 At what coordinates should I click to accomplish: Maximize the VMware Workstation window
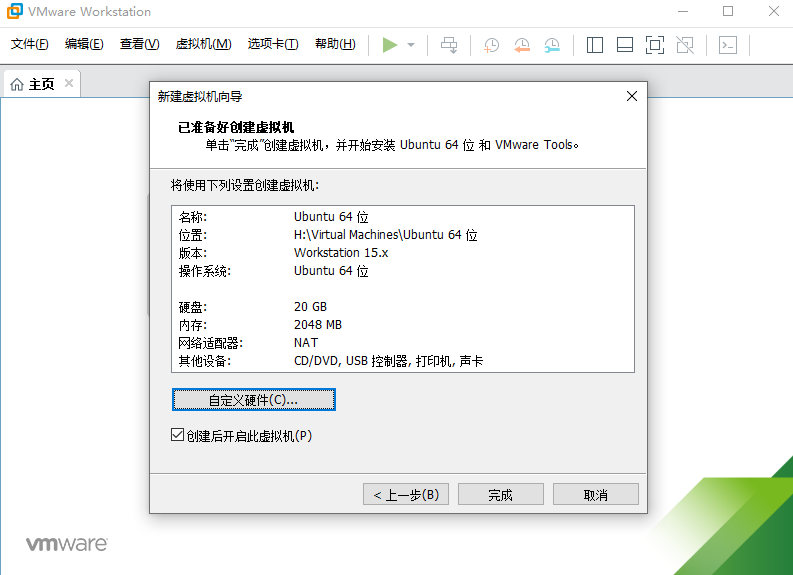tap(728, 11)
